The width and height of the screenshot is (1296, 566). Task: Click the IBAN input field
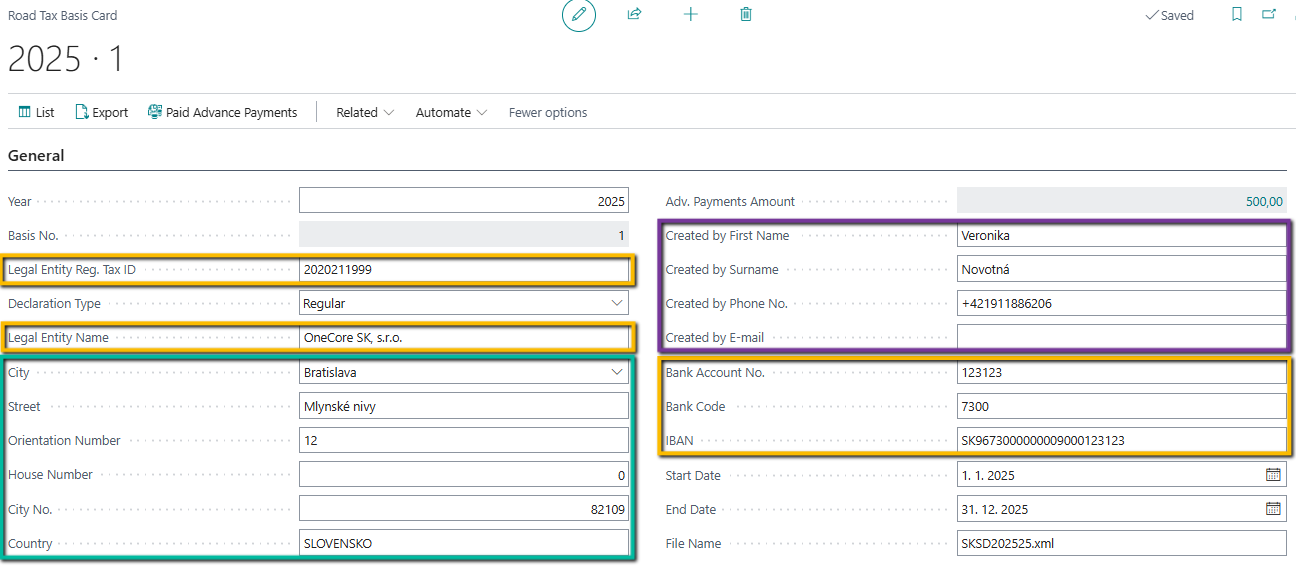coord(1120,440)
